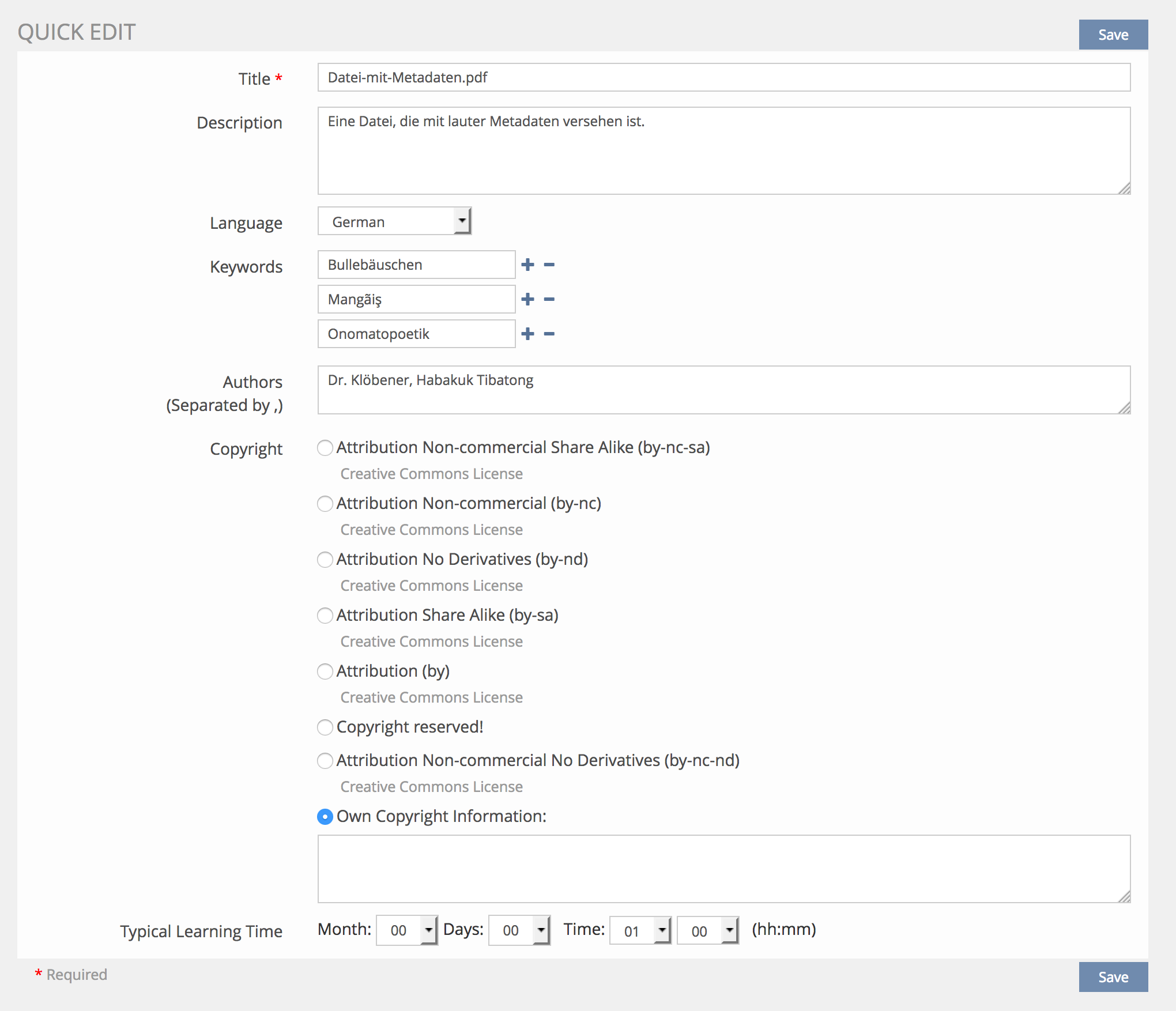1176x1011 pixels.
Task: Open the minutes dropdown after Time
Action: (708, 930)
